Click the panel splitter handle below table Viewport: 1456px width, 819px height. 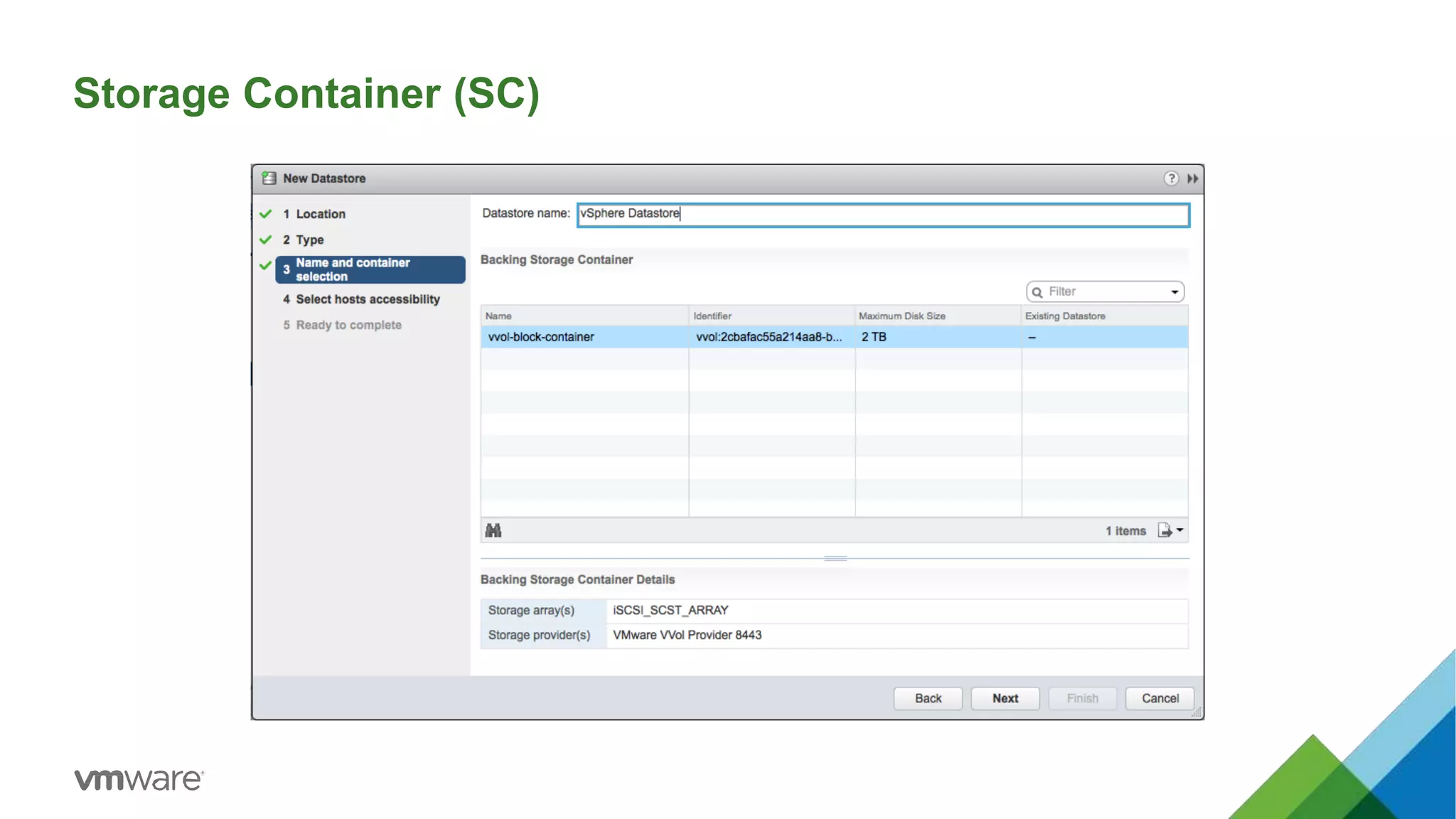click(835, 558)
